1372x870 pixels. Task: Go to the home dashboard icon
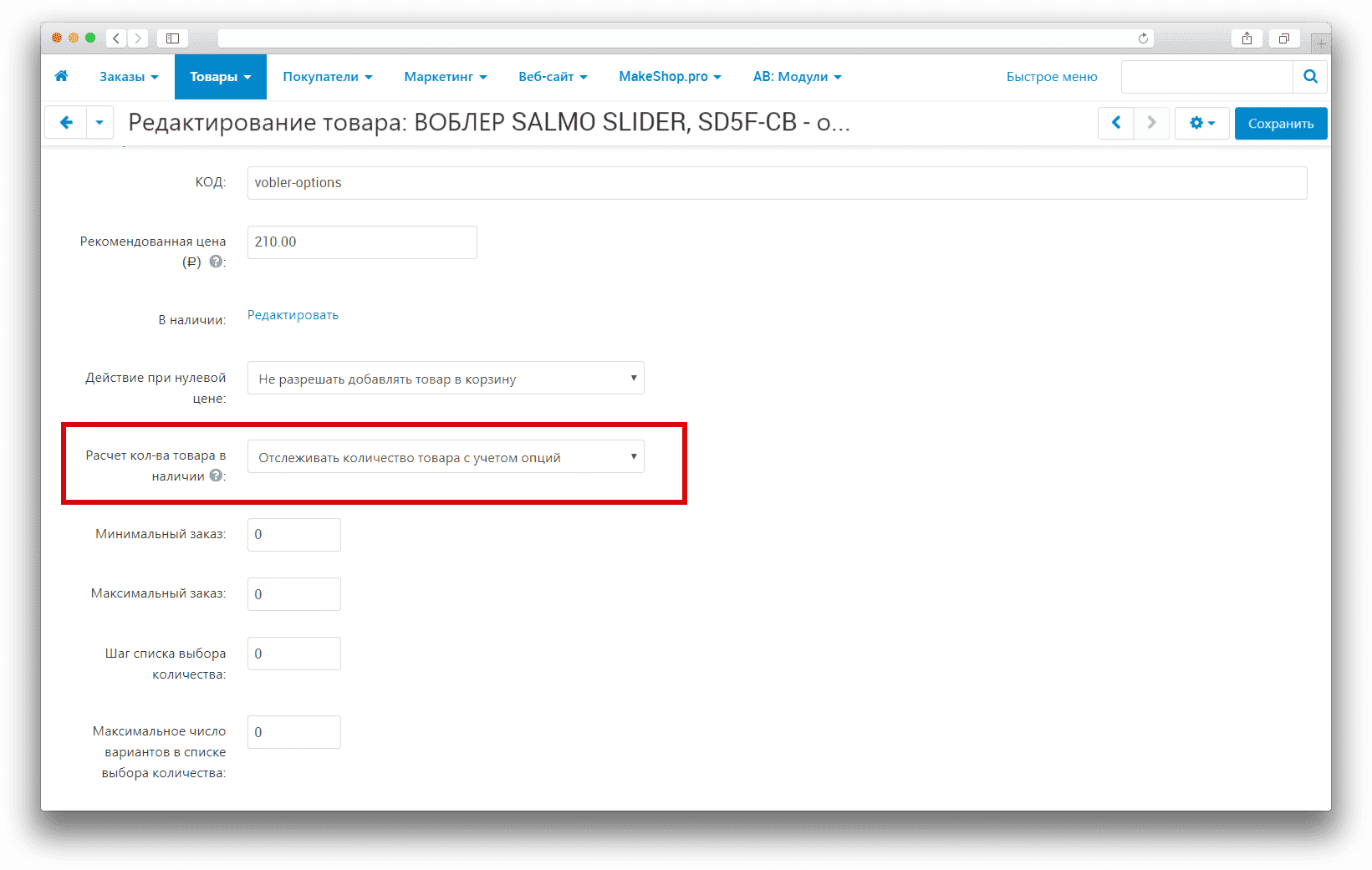(61, 76)
